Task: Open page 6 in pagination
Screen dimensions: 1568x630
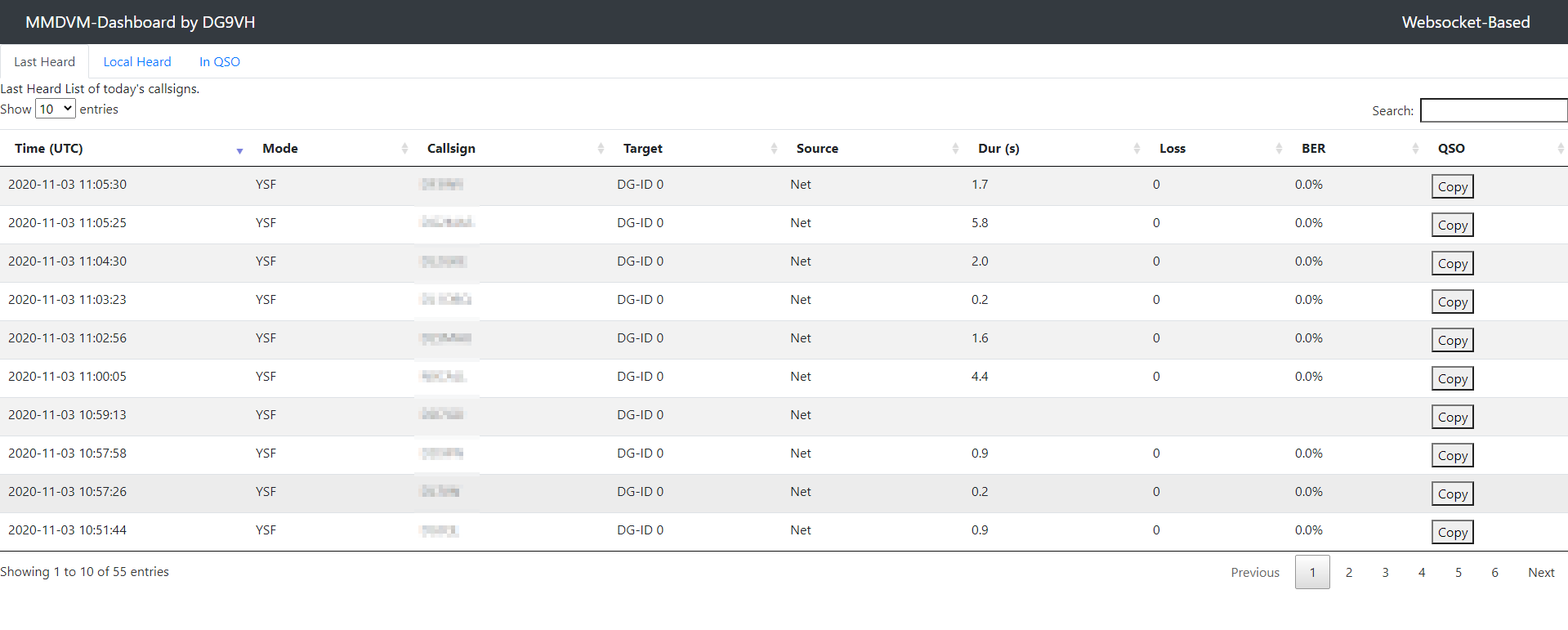Action: (1494, 573)
